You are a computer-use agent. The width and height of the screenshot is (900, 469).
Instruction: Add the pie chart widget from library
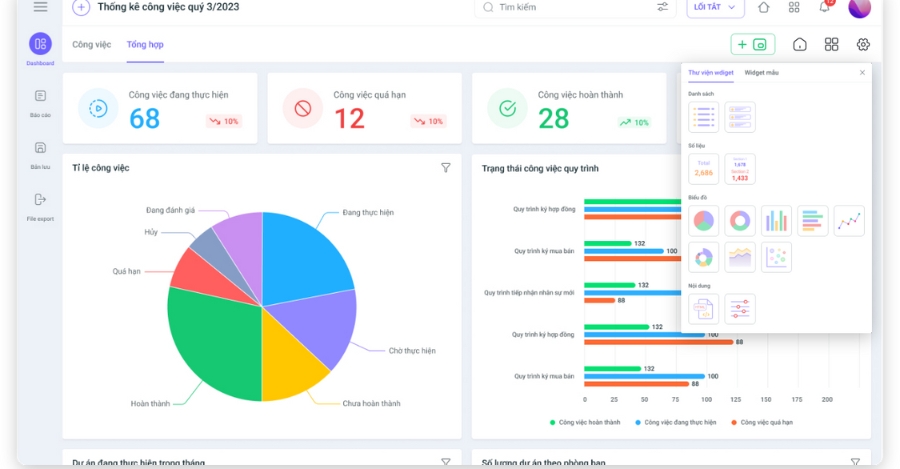click(704, 221)
